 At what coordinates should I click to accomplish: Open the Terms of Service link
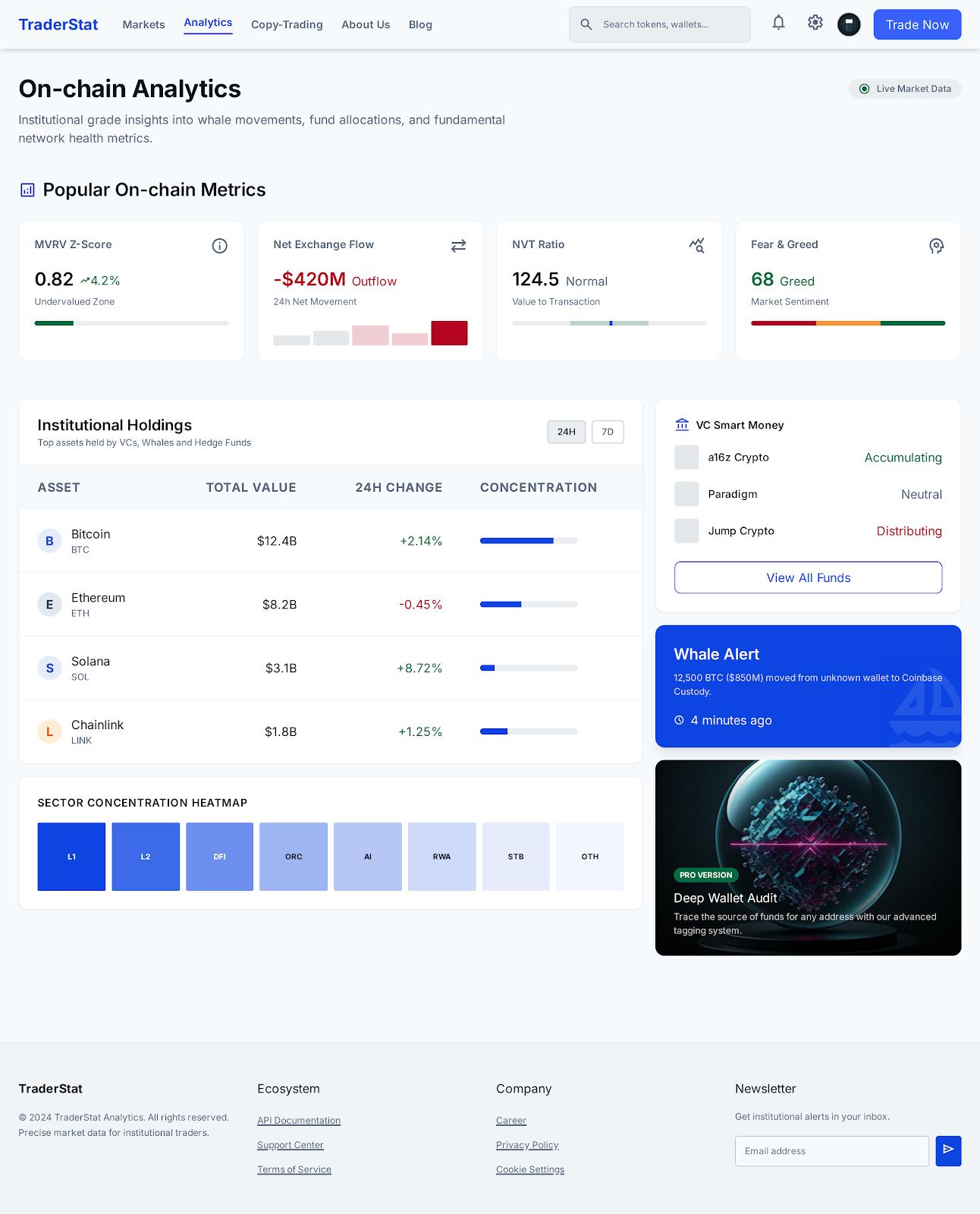294,1169
